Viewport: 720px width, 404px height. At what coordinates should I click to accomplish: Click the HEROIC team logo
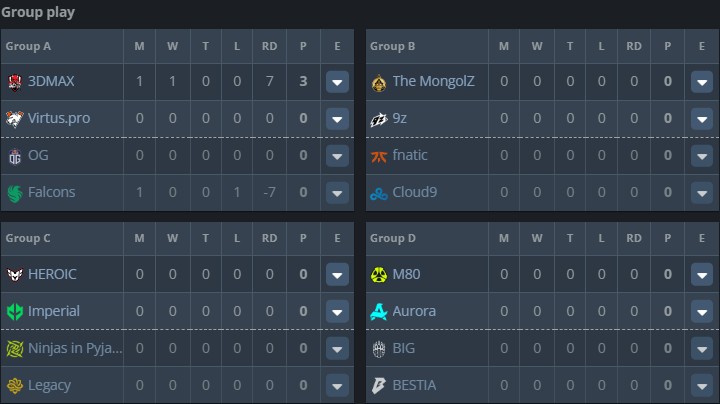pos(14,274)
